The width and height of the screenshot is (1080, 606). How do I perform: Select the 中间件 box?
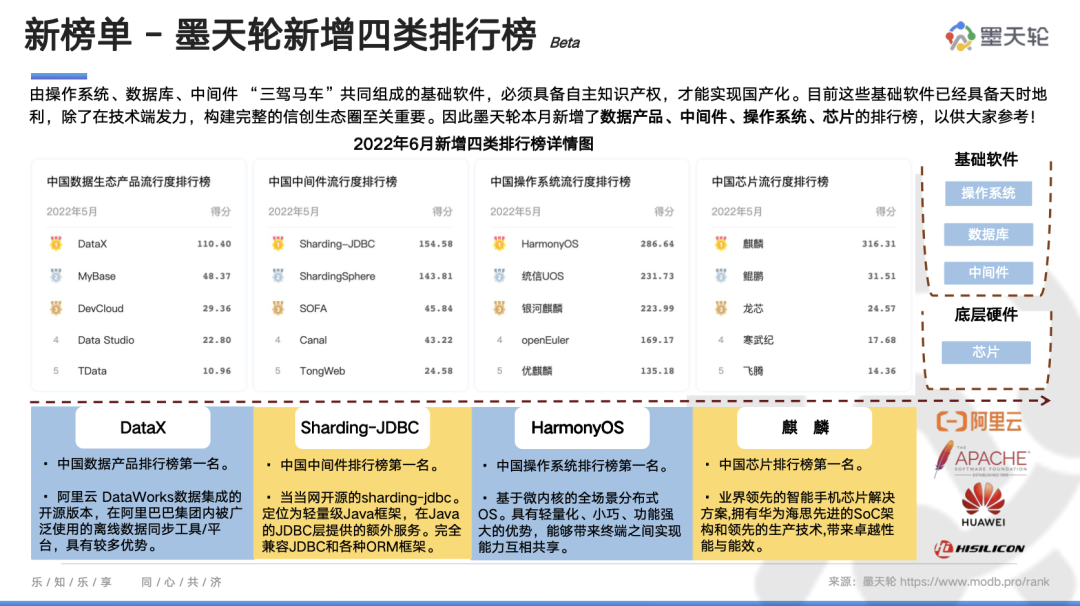988,273
